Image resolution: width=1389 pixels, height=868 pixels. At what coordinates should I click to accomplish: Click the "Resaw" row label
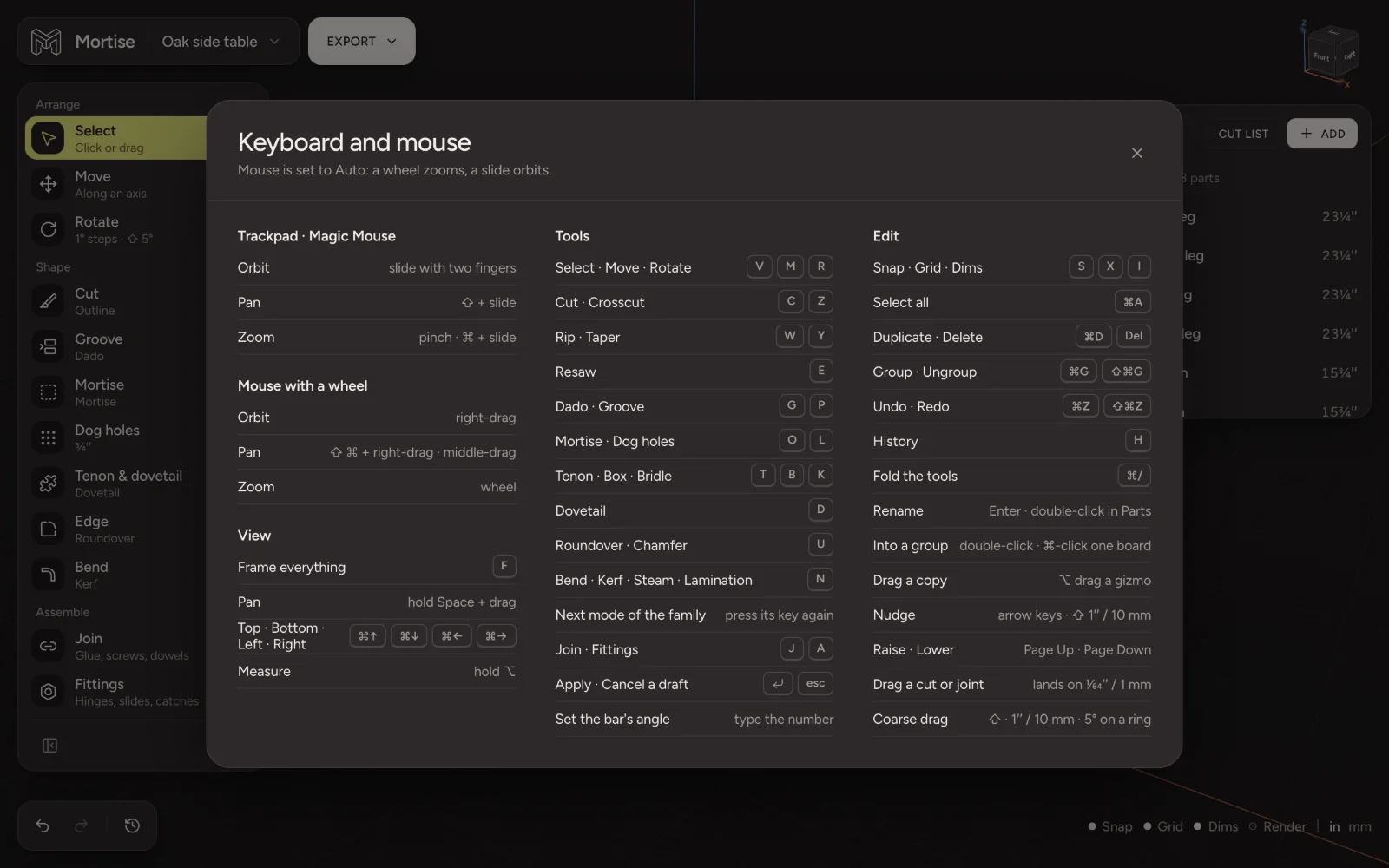[576, 372]
